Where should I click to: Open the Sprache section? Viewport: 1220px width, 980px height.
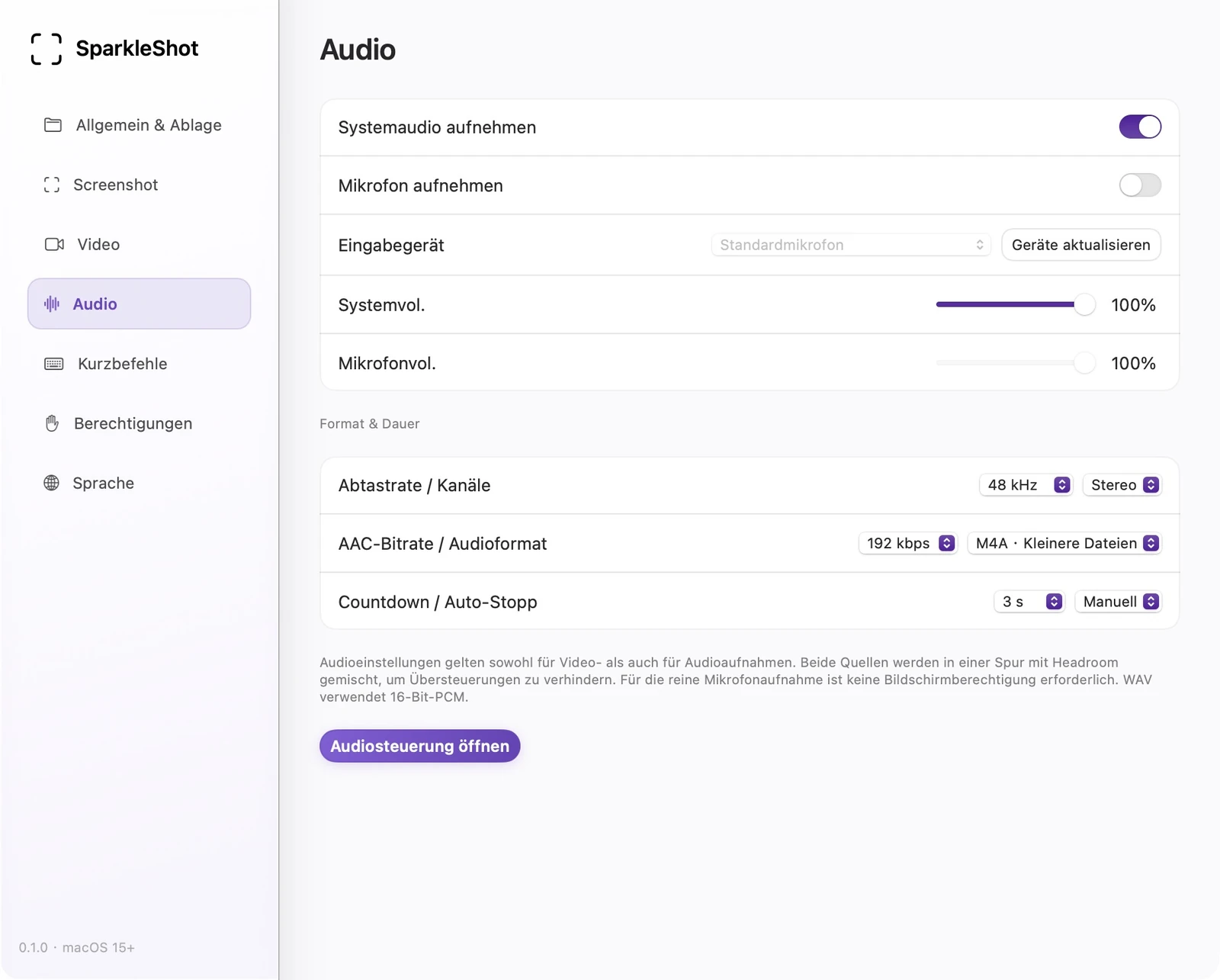(x=139, y=483)
